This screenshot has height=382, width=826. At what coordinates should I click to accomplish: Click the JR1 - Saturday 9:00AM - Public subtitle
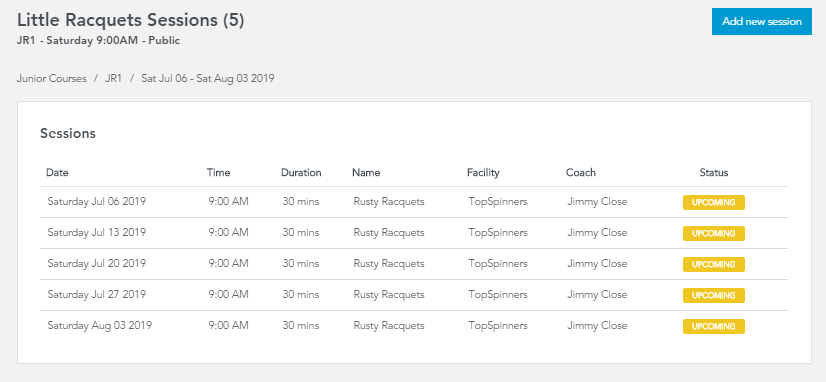pyautogui.click(x=99, y=41)
